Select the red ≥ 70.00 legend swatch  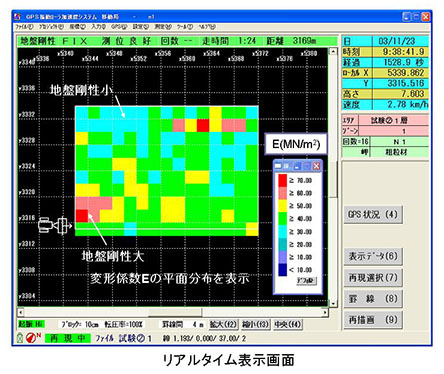point(282,180)
